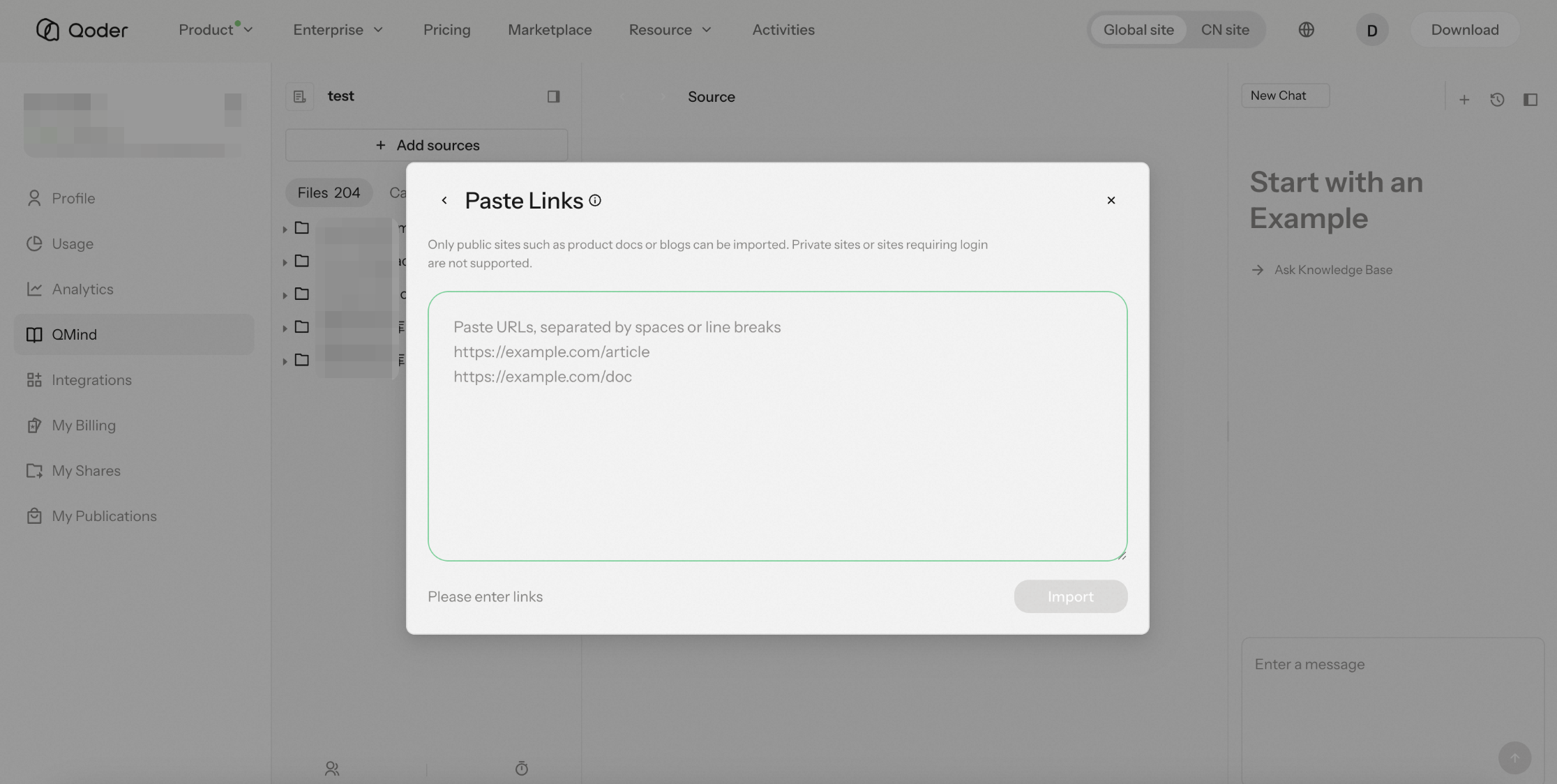Viewport: 1557px width, 784px height.
Task: Click the members icon at bottom
Action: tap(332, 769)
